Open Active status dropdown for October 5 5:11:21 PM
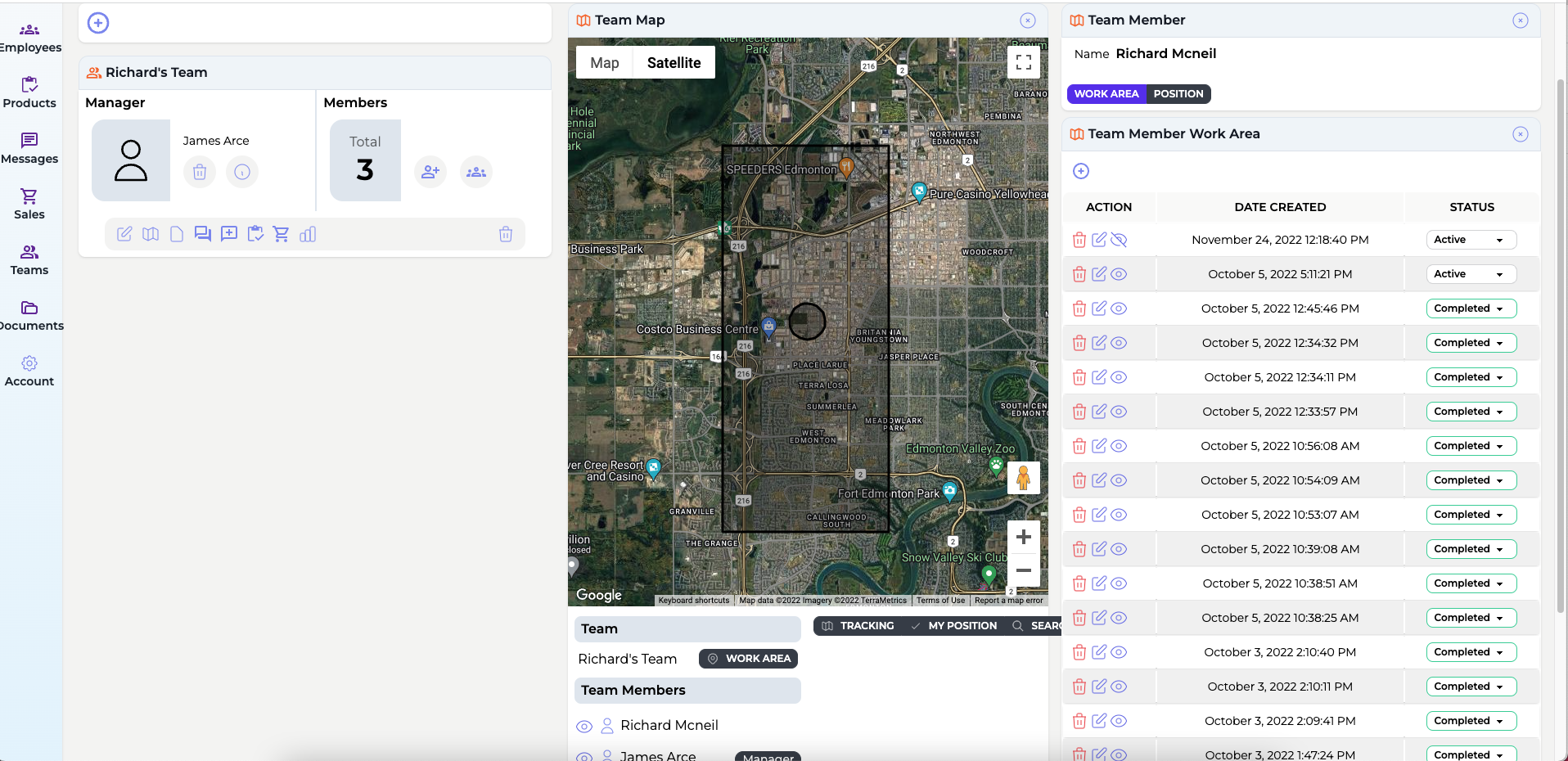 1471,274
